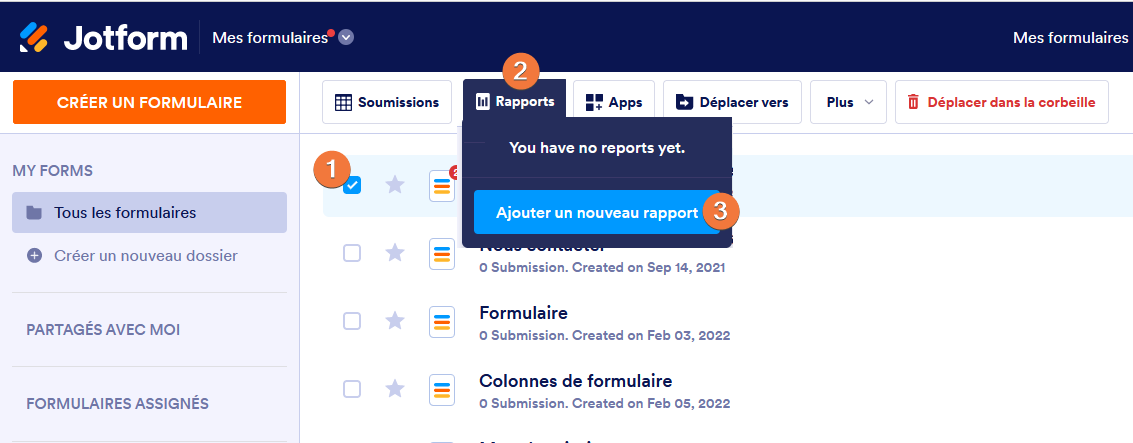
Task: Click Ajouter un nouveau rapport
Action: (x=597, y=212)
